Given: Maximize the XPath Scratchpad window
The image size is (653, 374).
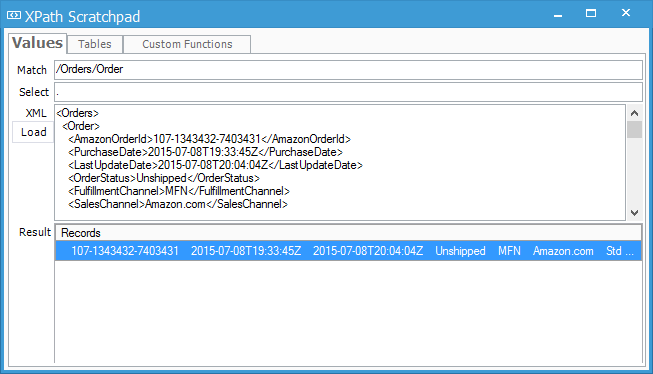Looking at the screenshot, I should 591,13.
